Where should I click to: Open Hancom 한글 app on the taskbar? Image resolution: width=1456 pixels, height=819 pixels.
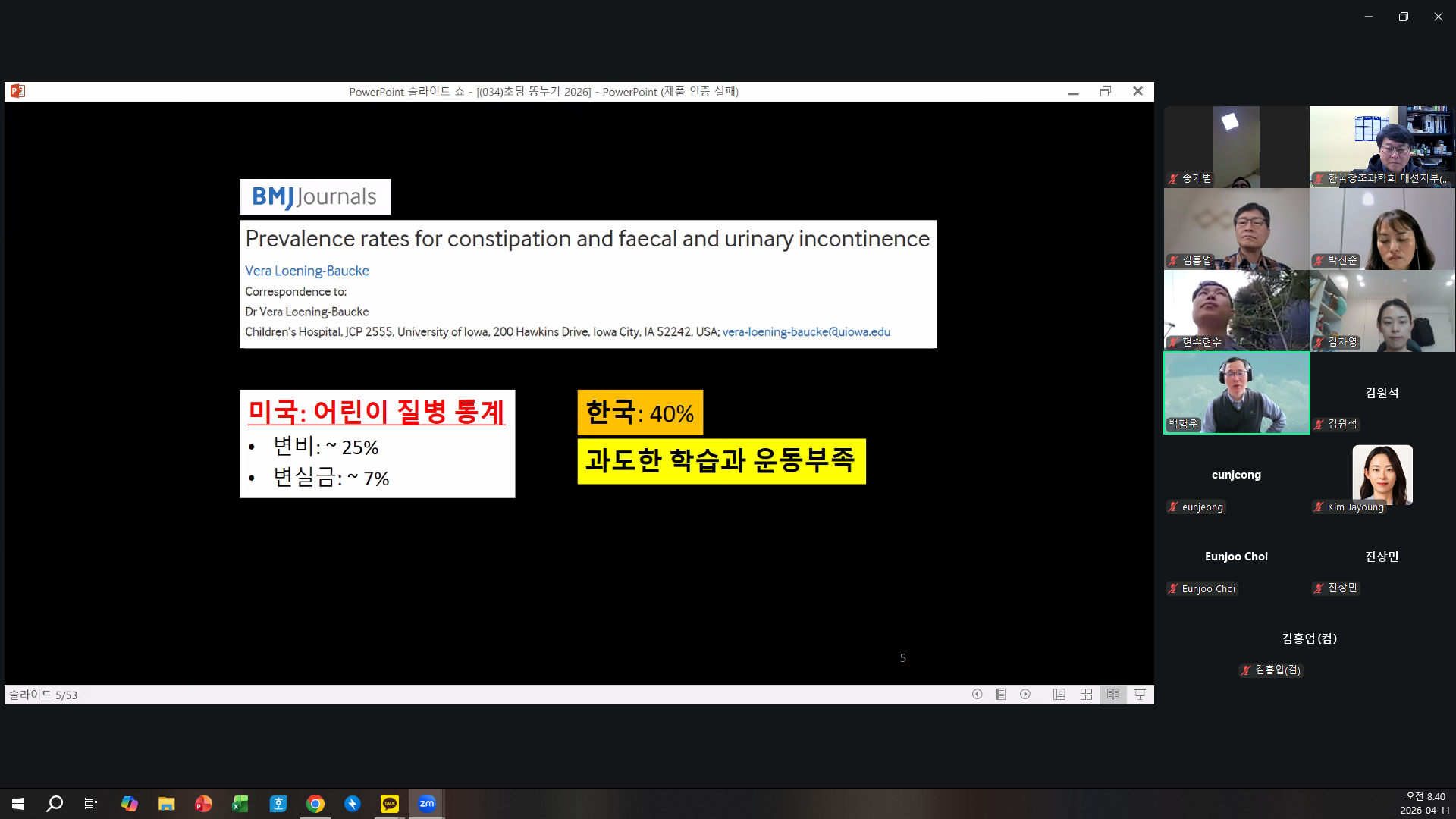click(x=278, y=804)
